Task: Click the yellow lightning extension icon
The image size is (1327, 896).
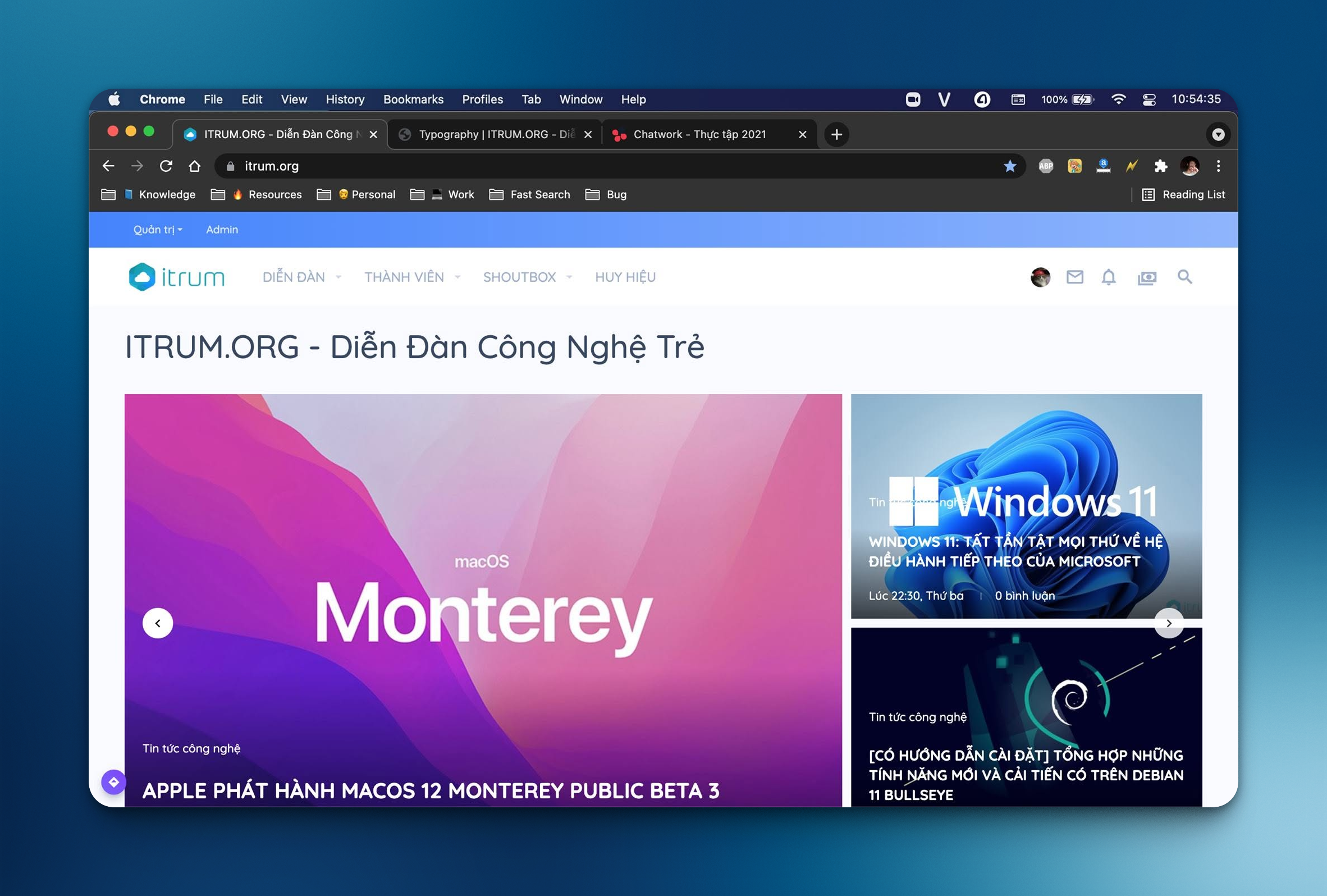Action: pos(1132,166)
